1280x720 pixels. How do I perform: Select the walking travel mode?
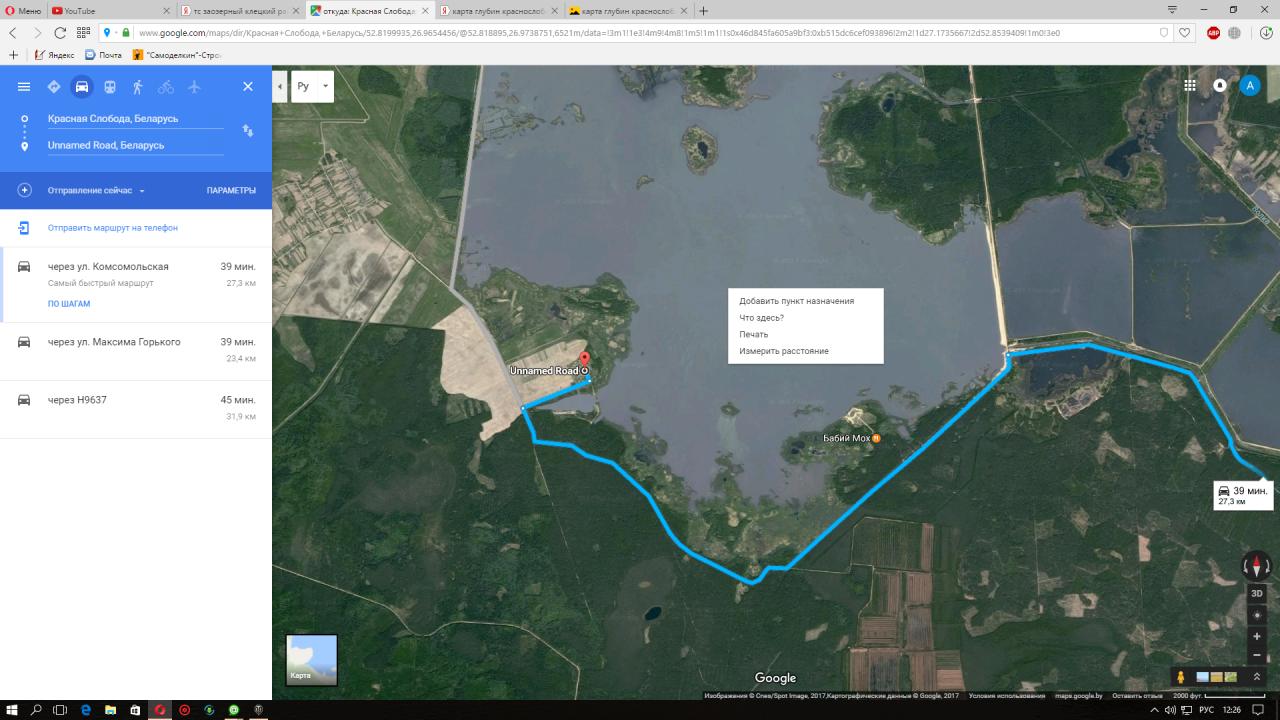point(137,87)
